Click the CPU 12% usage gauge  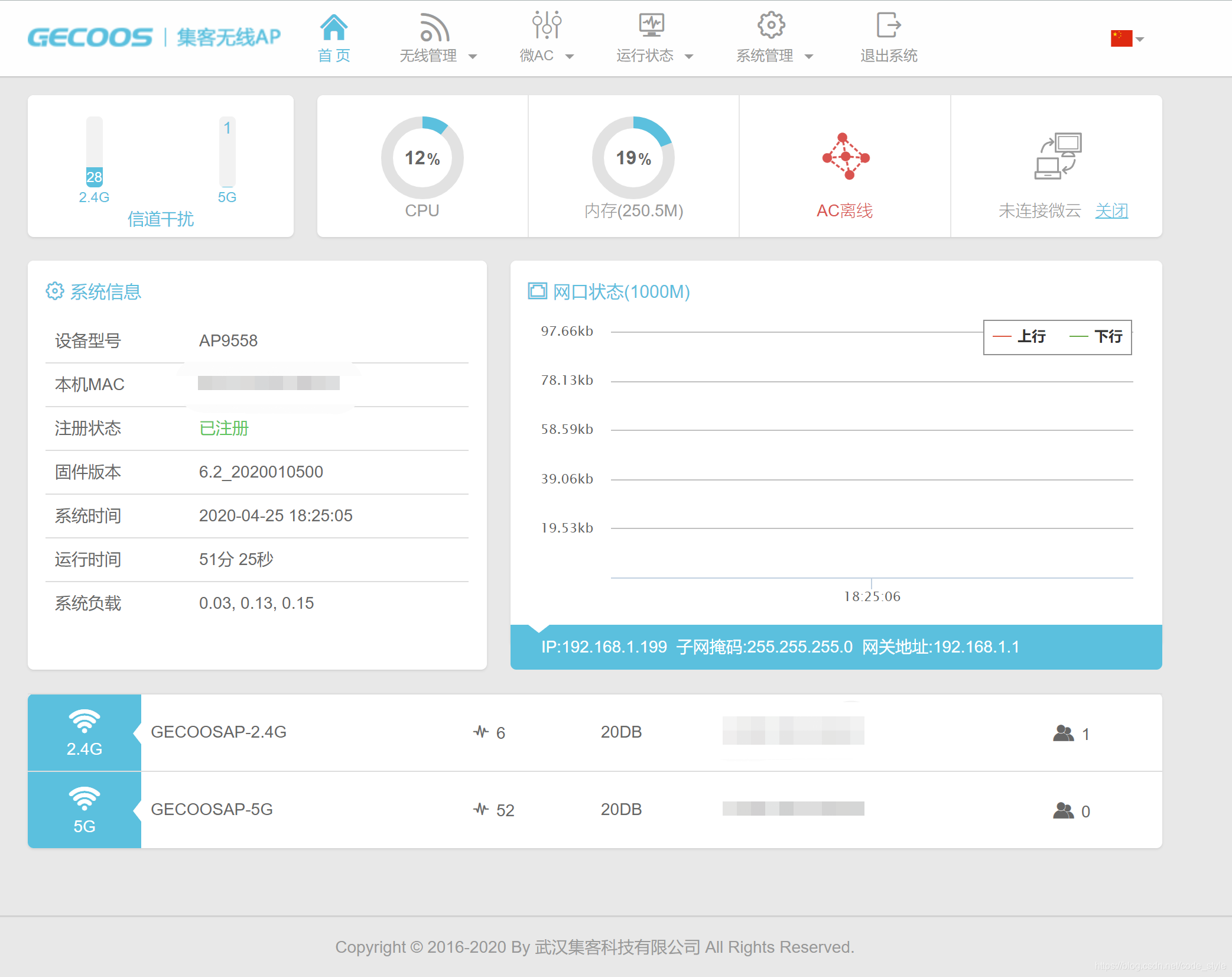coord(422,158)
